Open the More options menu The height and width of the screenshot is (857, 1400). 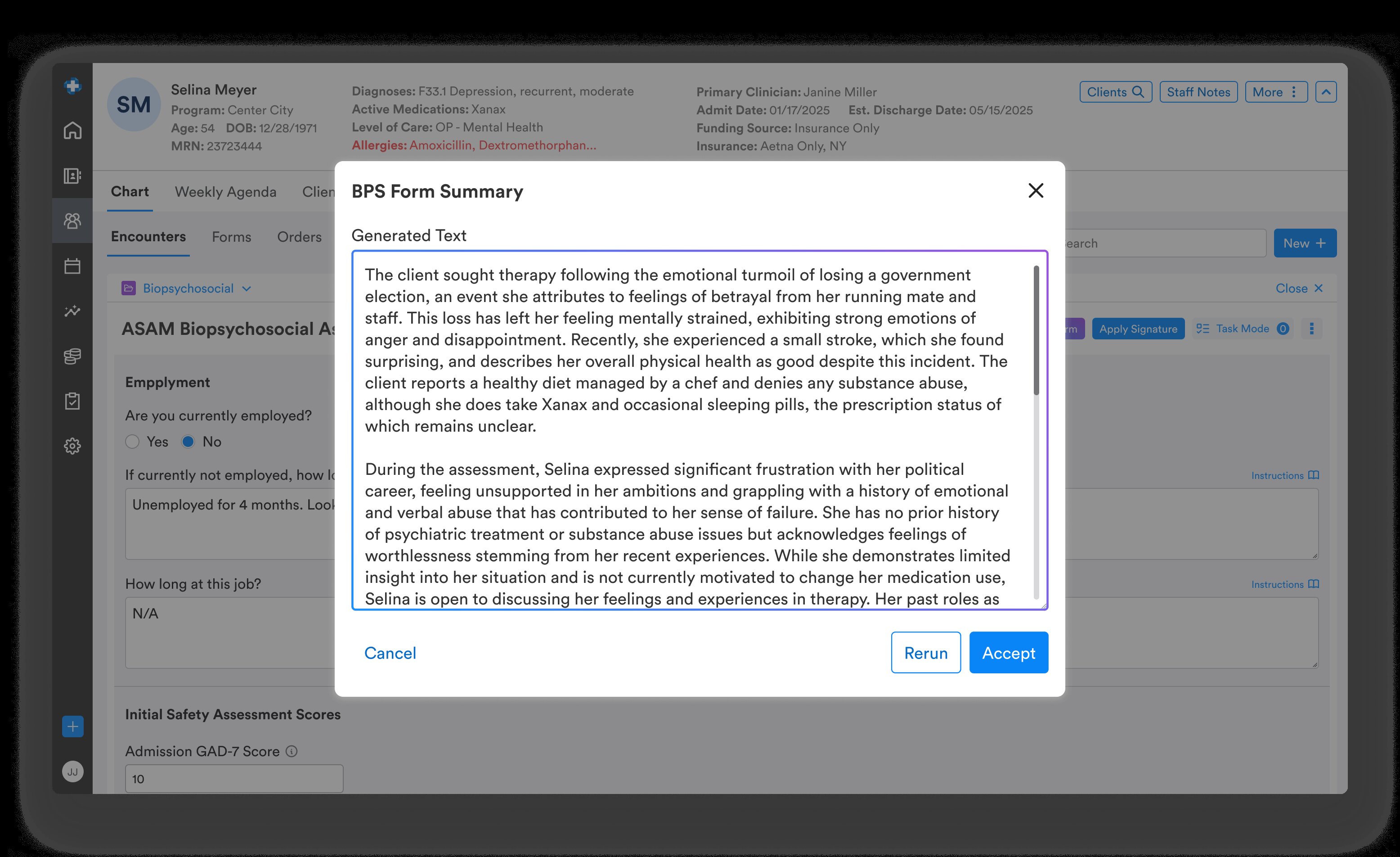click(x=1275, y=92)
